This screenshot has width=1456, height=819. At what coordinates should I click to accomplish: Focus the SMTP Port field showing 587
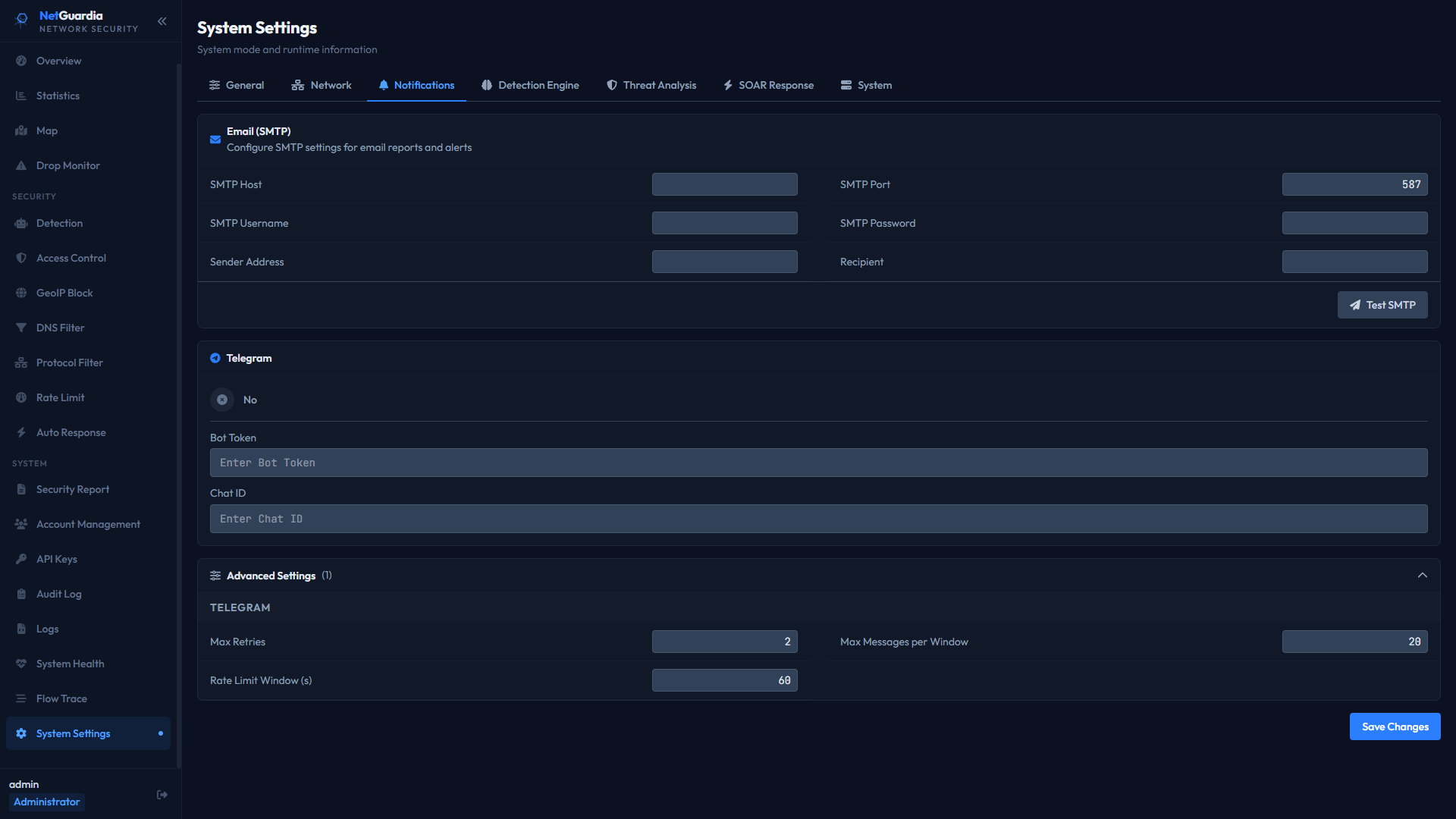click(x=1355, y=184)
